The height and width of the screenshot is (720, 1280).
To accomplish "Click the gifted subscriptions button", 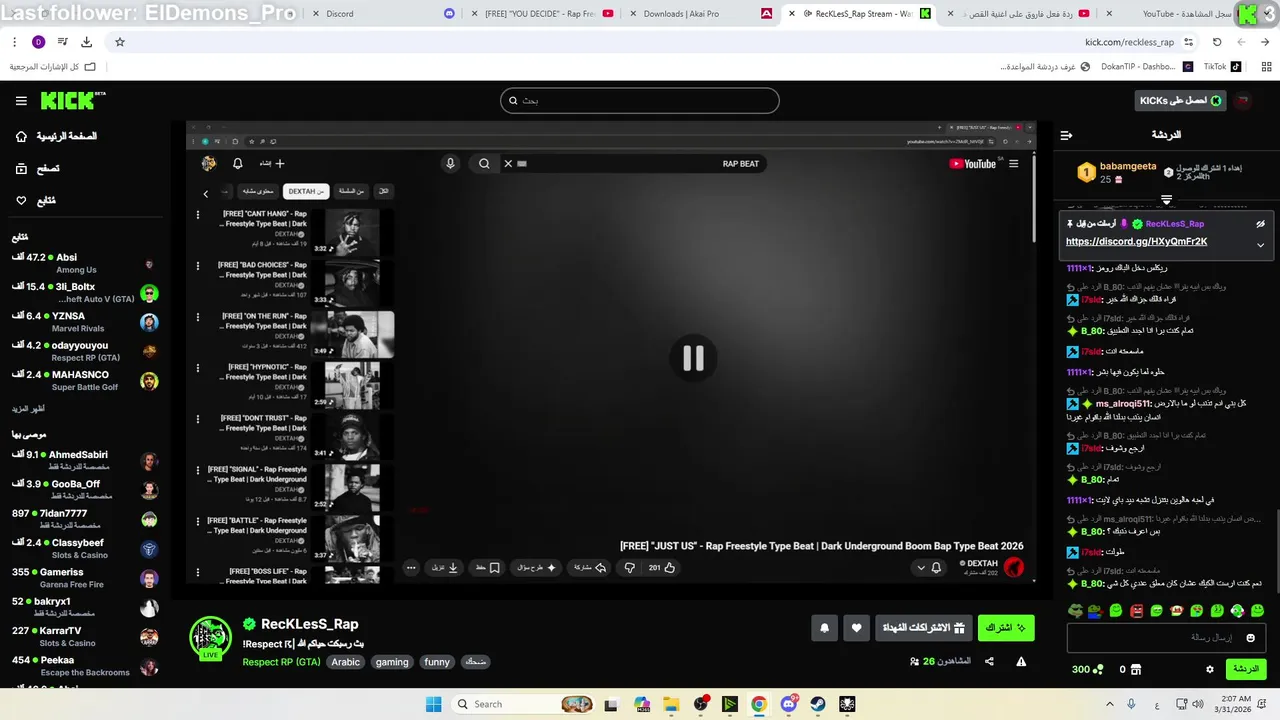I will pos(923,628).
